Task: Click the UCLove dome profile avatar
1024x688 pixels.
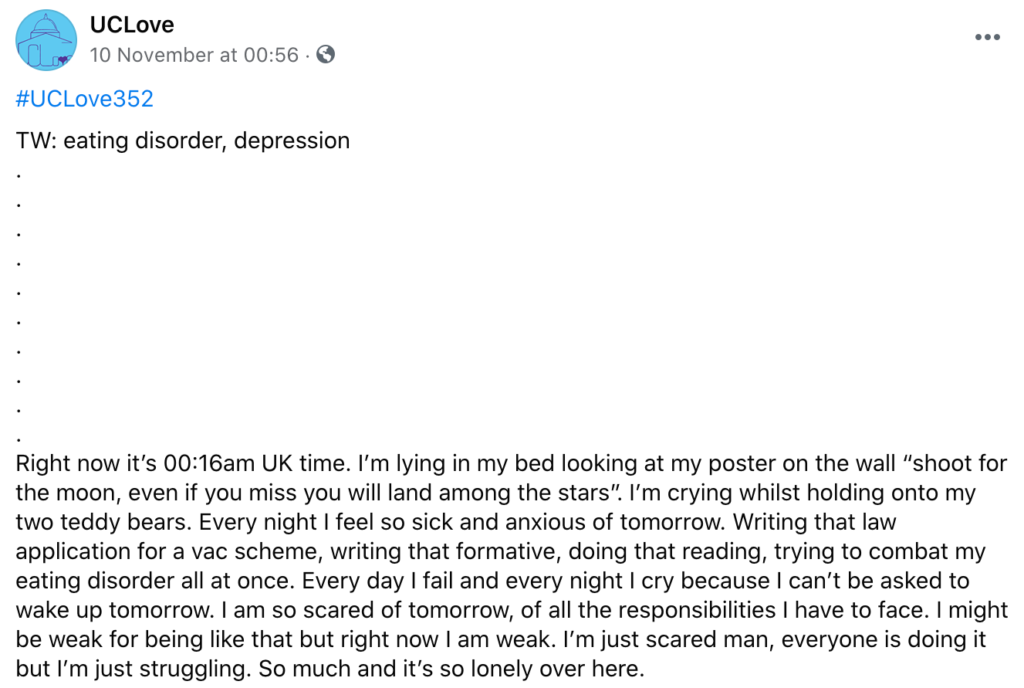Action: tap(46, 39)
